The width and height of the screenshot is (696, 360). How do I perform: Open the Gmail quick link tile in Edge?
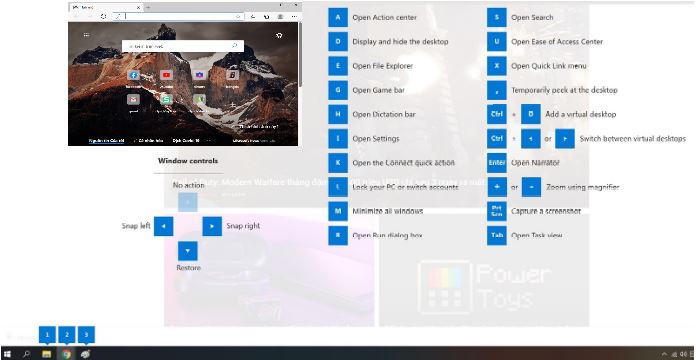(x=133, y=99)
